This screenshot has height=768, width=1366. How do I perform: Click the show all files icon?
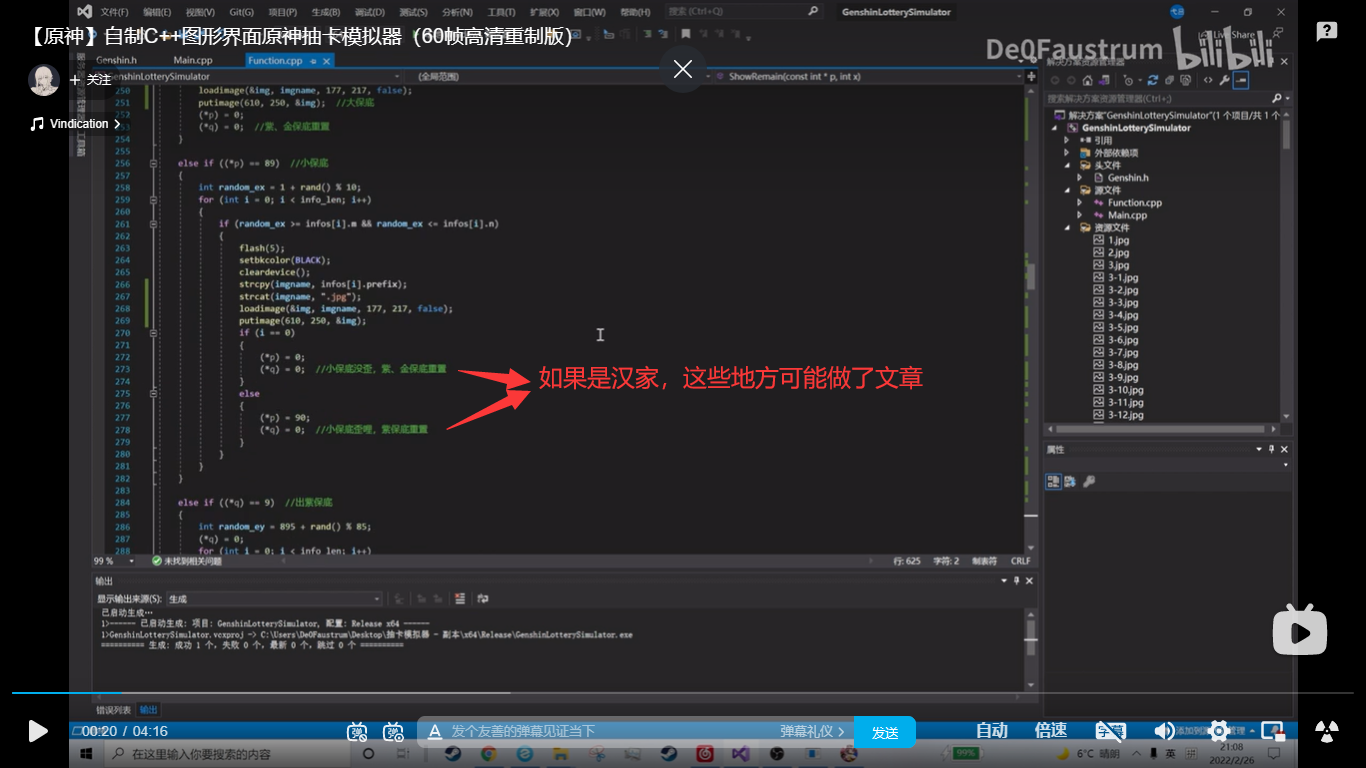1185,80
